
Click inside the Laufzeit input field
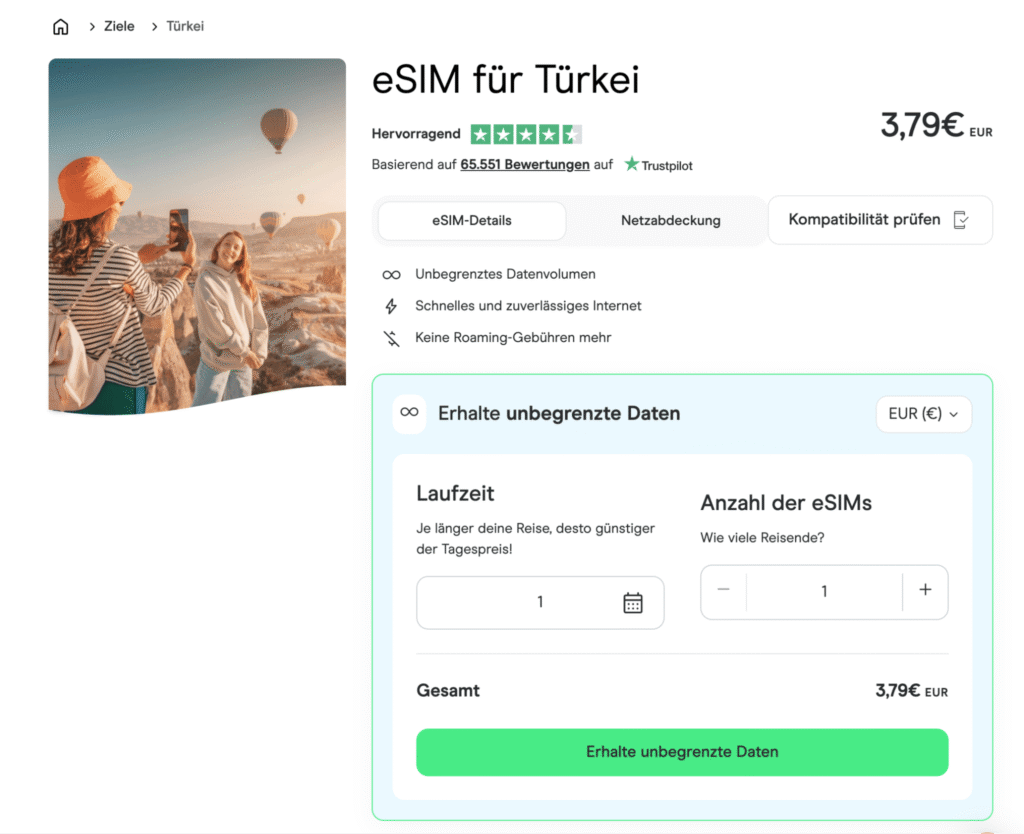tap(540, 602)
